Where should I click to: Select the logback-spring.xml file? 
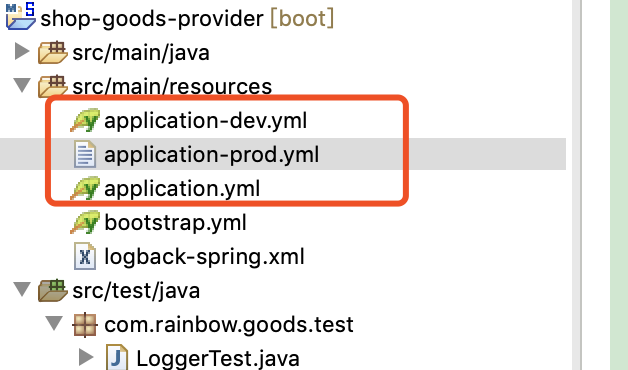point(204,257)
